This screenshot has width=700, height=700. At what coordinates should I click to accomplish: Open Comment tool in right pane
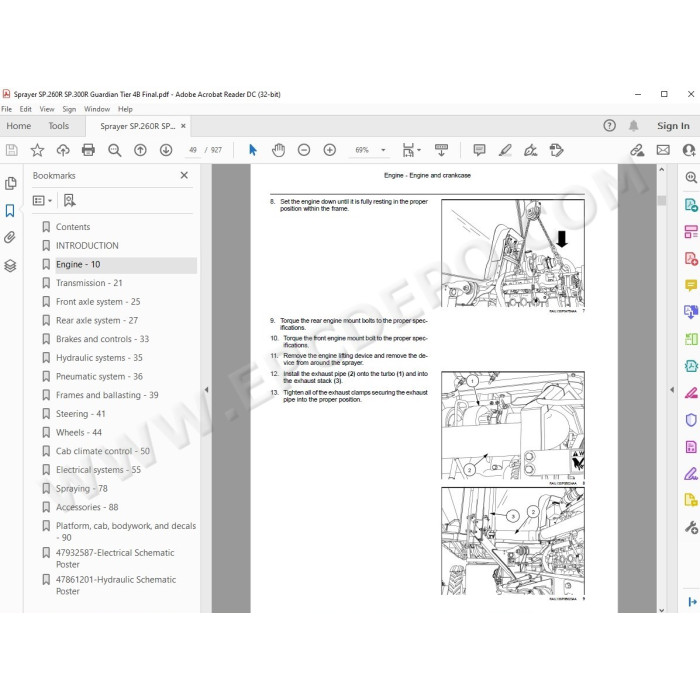pyautogui.click(x=691, y=285)
